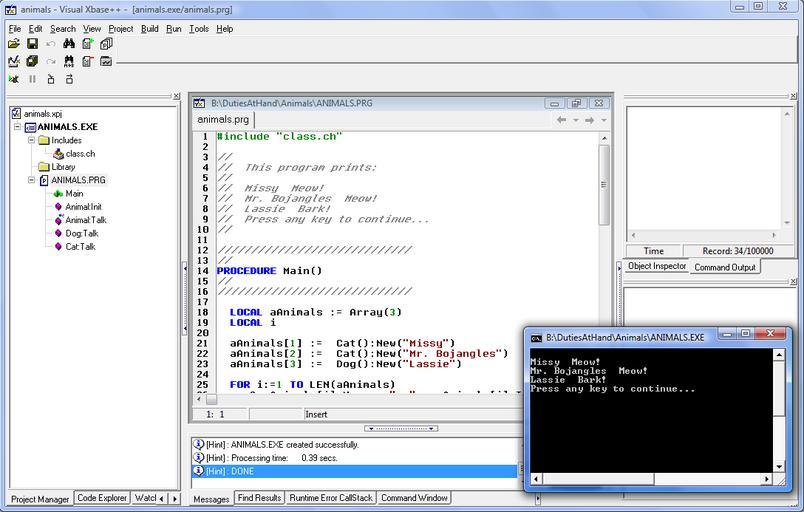Click the console window's vertical scrollbar down arrow
804x512 pixels.
780,466
